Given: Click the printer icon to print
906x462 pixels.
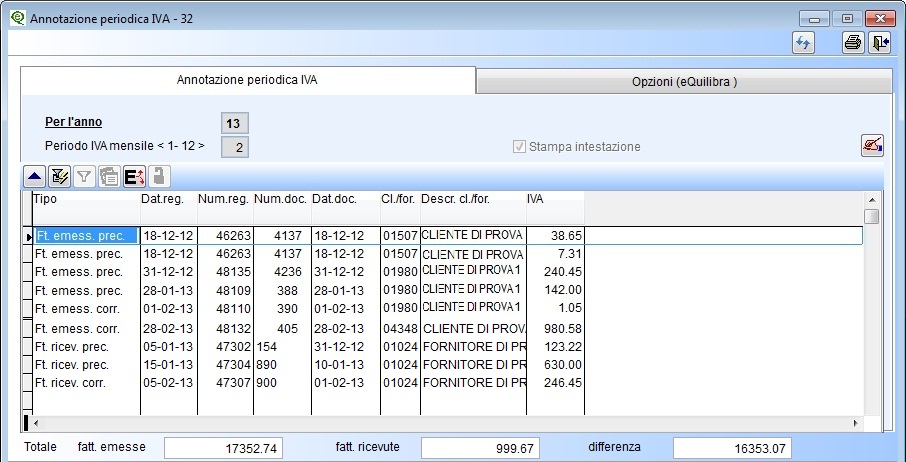Looking at the screenshot, I should (x=853, y=43).
